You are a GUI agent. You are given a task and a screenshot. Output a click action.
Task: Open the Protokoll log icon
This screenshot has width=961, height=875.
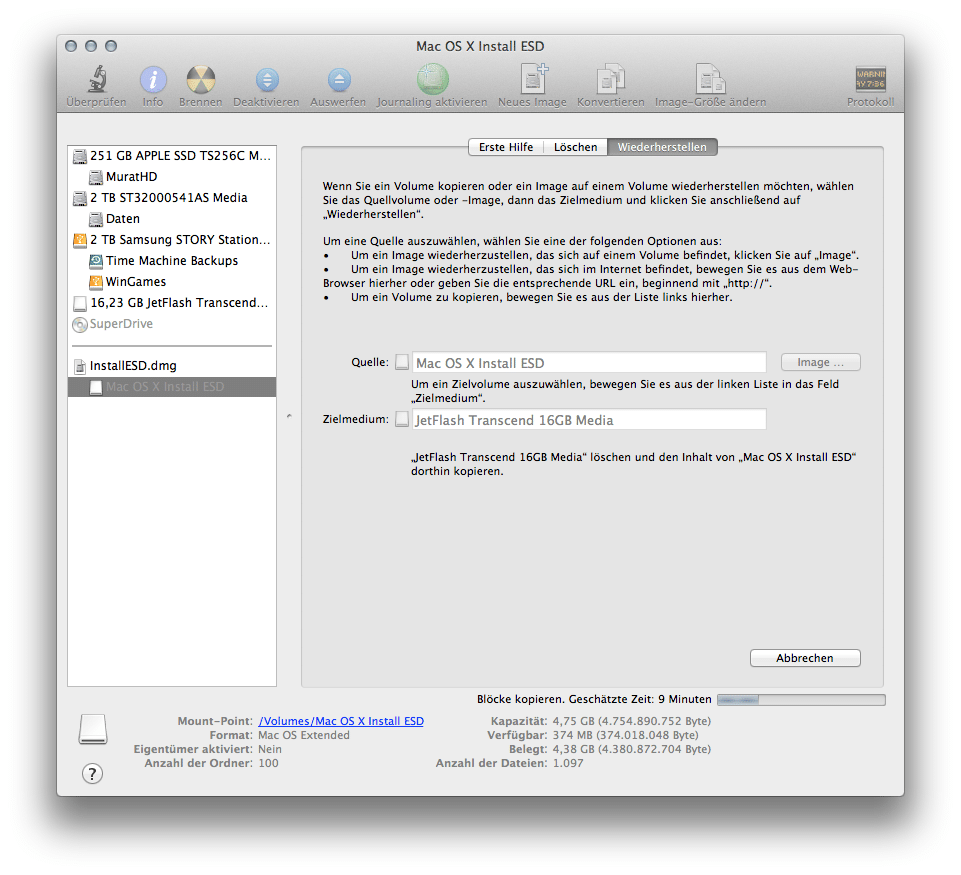tap(870, 80)
